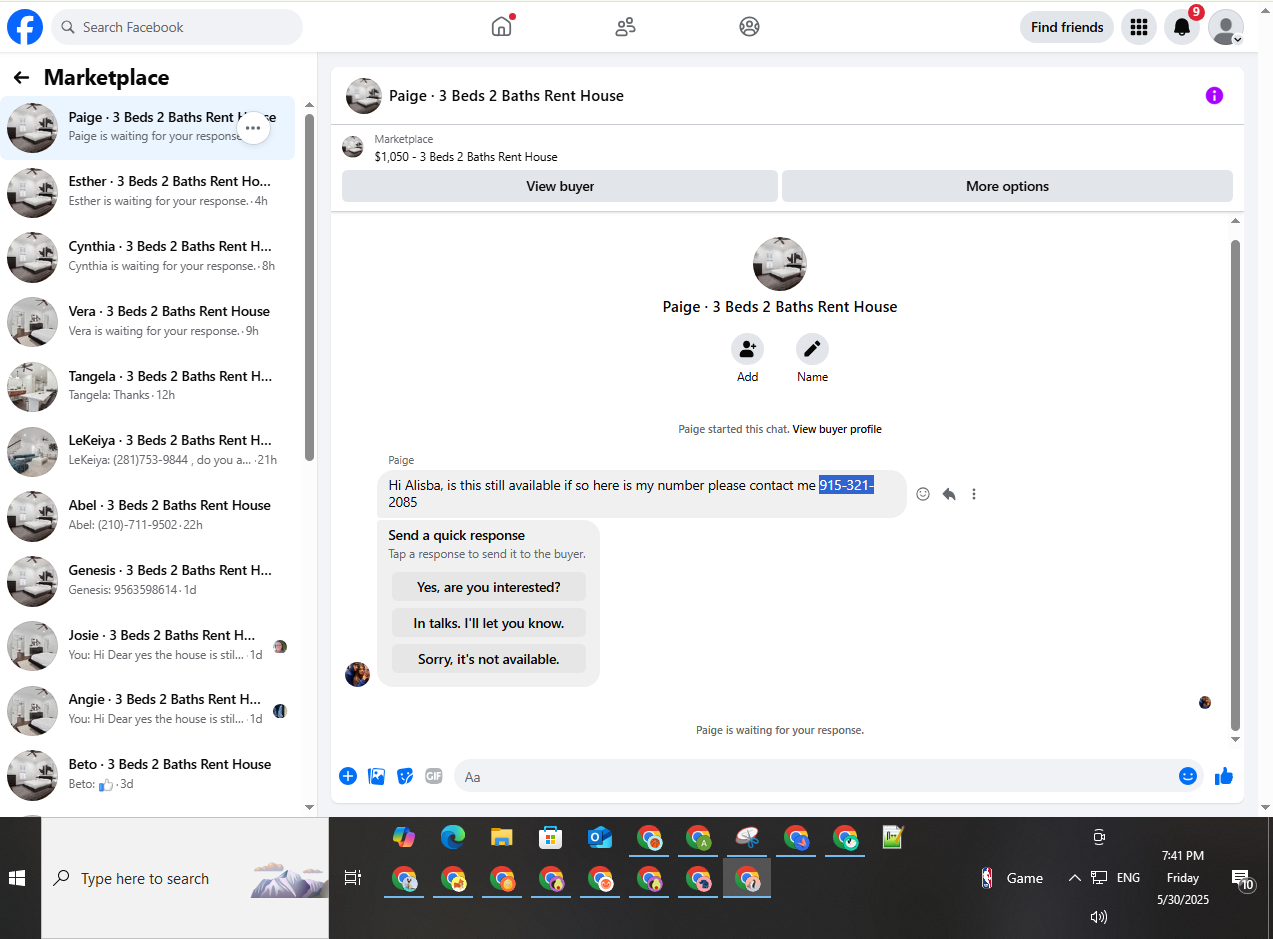Show hidden system tray icons
The width and height of the screenshot is (1273, 939).
tap(1074, 878)
